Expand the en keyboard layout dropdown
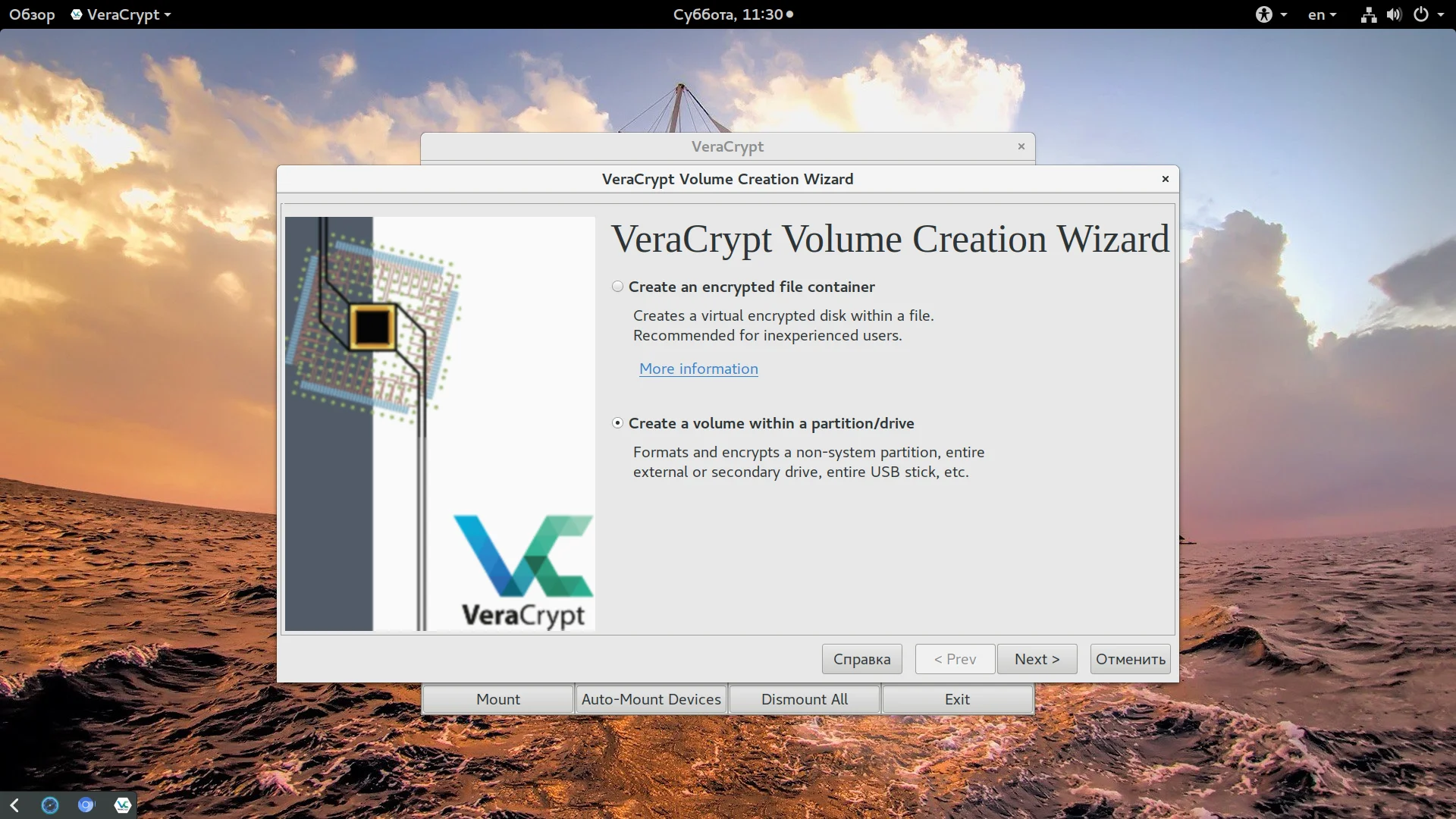Image resolution: width=1456 pixels, height=819 pixels. tap(1322, 14)
